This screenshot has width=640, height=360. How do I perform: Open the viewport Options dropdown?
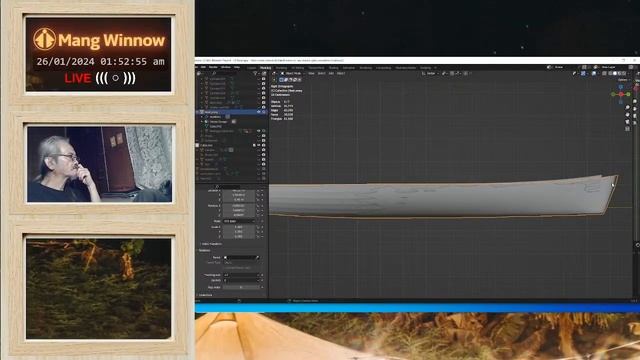(x=623, y=80)
